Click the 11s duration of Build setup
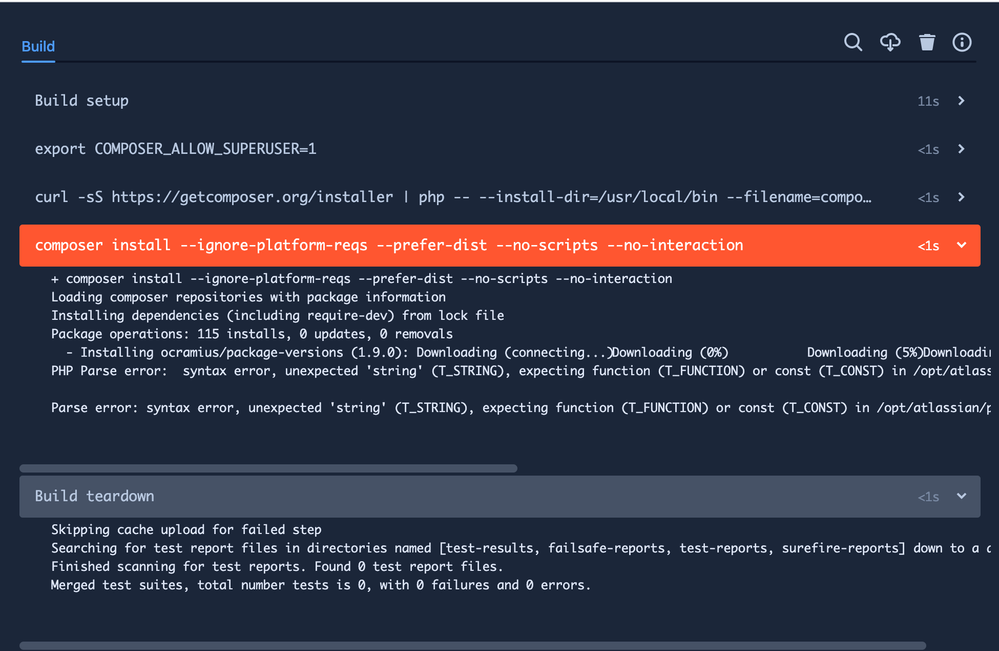The width and height of the screenshot is (999, 651). pyautogui.click(x=928, y=101)
